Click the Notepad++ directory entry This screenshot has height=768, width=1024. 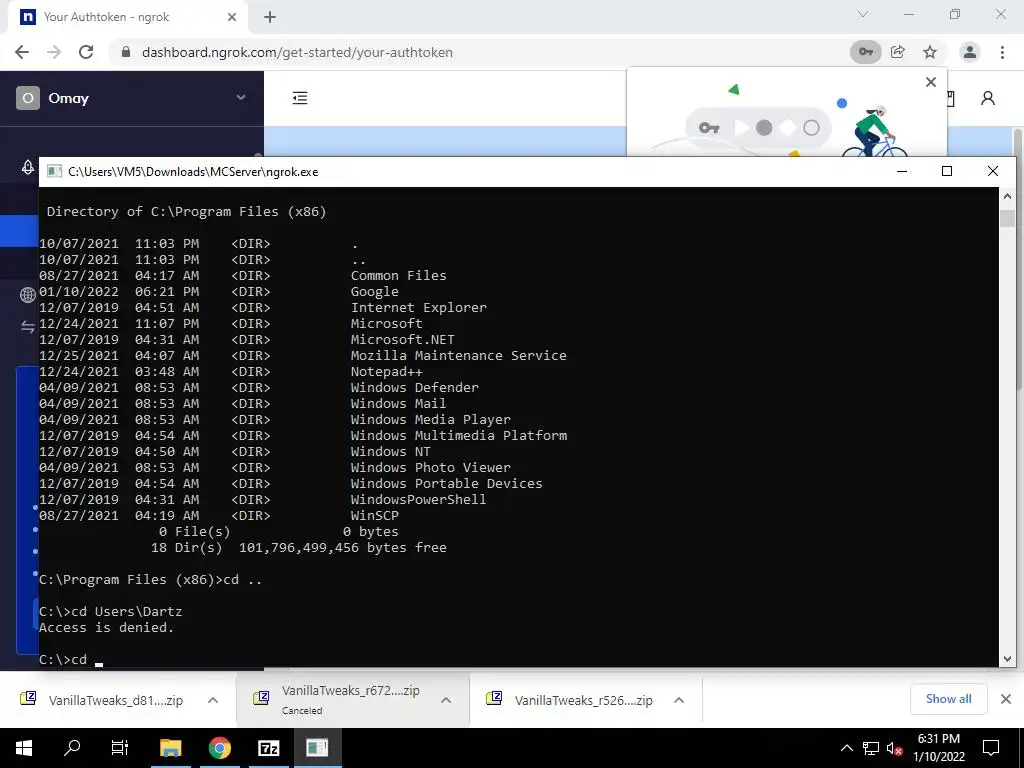pos(386,372)
